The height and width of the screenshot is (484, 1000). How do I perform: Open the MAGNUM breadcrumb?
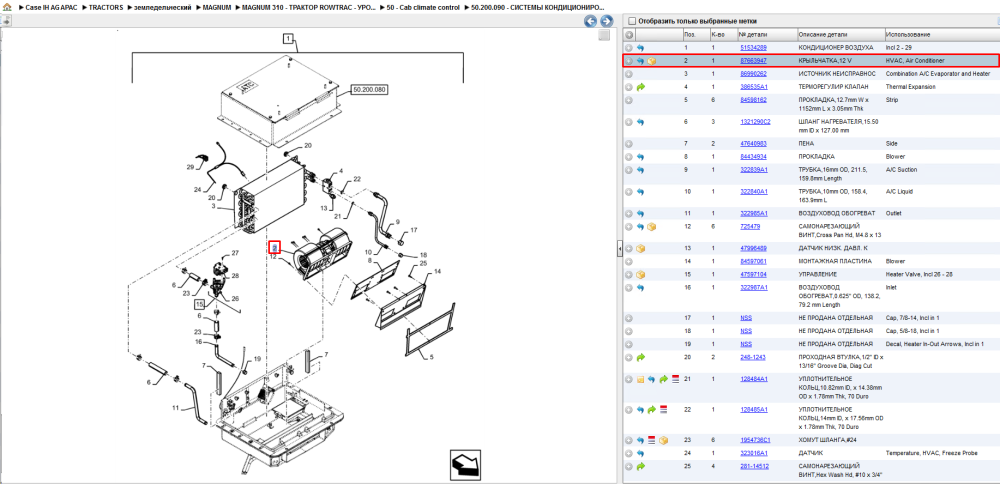coord(216,7)
